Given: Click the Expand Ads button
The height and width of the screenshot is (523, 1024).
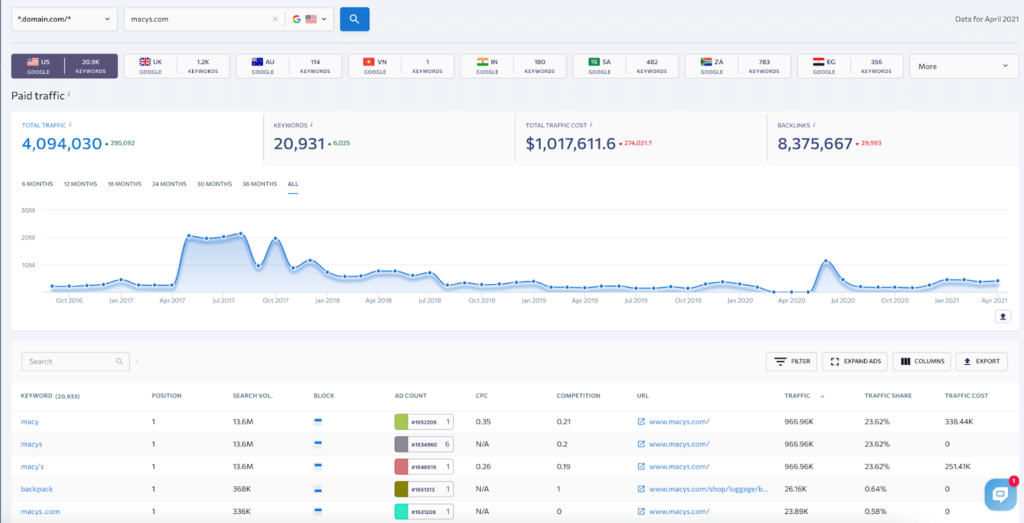Looking at the screenshot, I should point(855,361).
